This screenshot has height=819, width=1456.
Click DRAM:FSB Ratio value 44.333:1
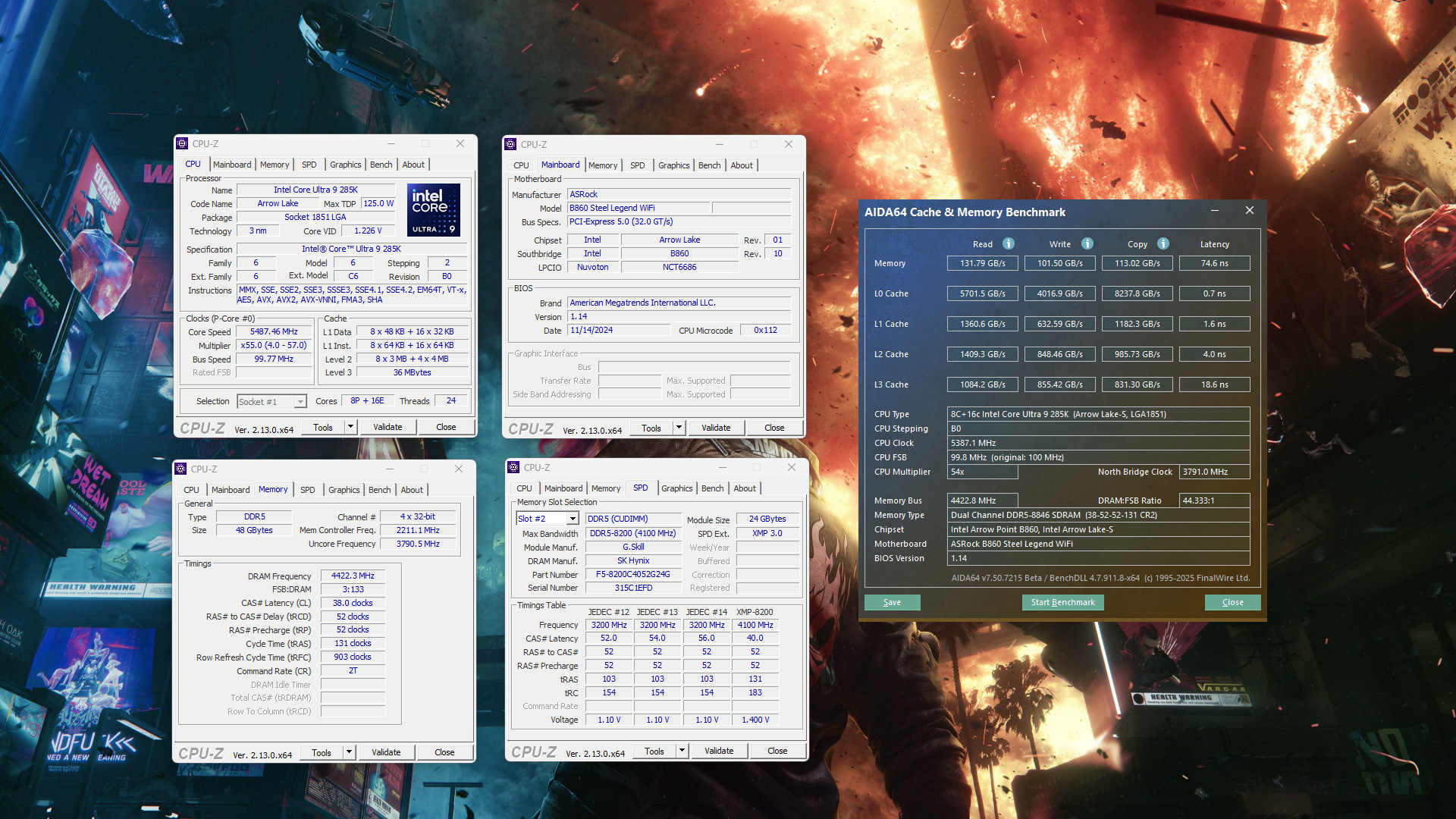click(1215, 500)
